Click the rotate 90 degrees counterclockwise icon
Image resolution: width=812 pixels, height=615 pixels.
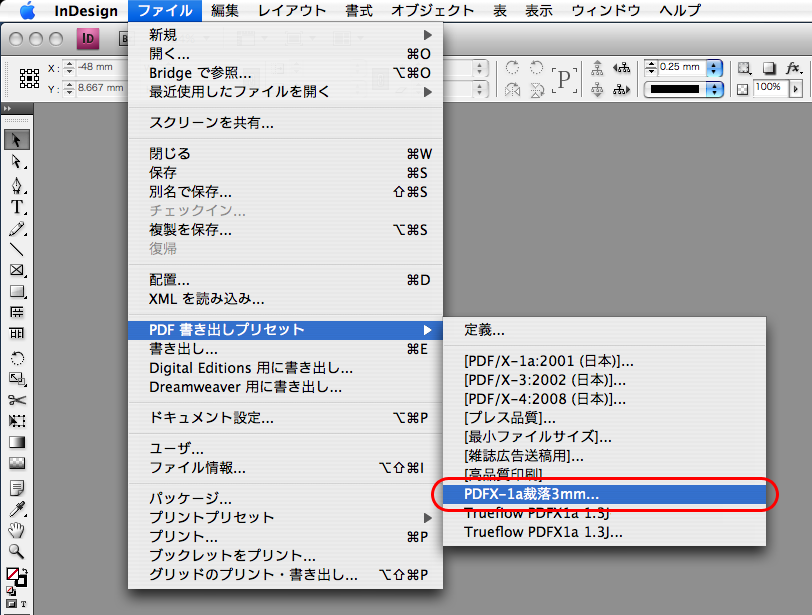coord(536,67)
